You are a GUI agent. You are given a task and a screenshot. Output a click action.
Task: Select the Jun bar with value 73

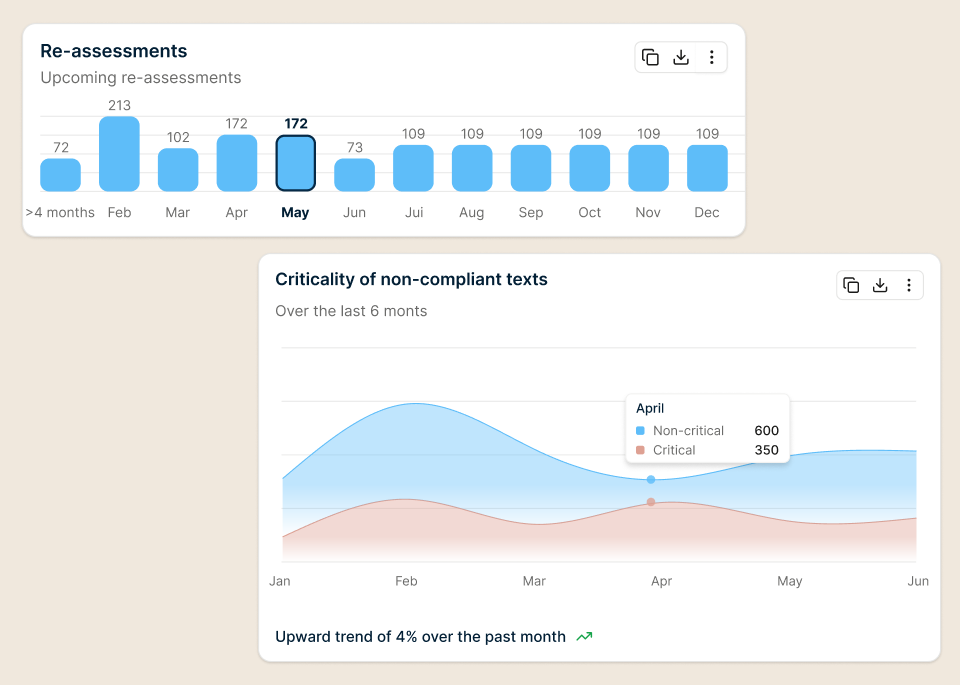(354, 175)
